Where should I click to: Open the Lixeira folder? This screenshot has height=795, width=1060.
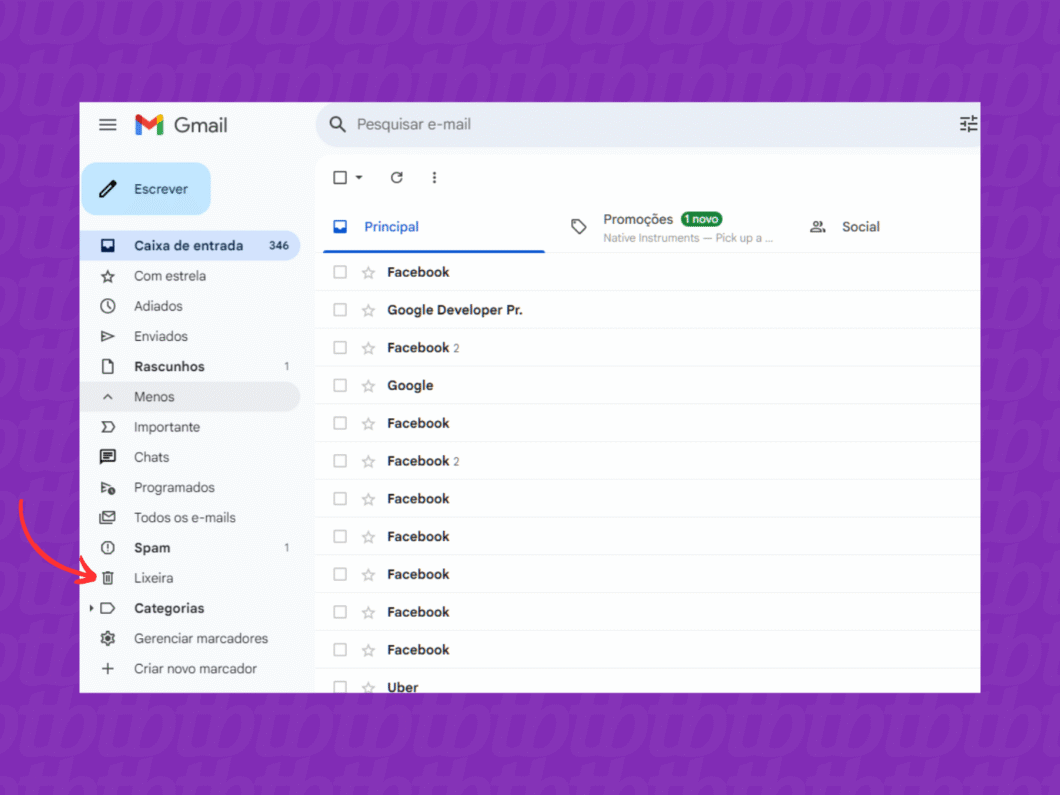191,578
